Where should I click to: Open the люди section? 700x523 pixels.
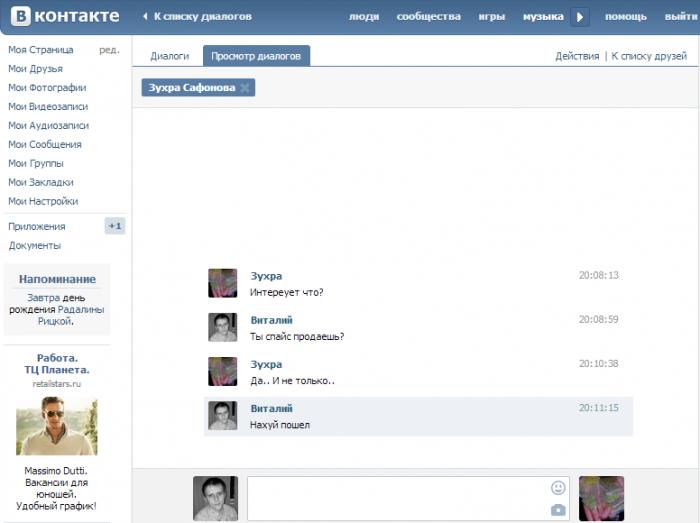364,17
